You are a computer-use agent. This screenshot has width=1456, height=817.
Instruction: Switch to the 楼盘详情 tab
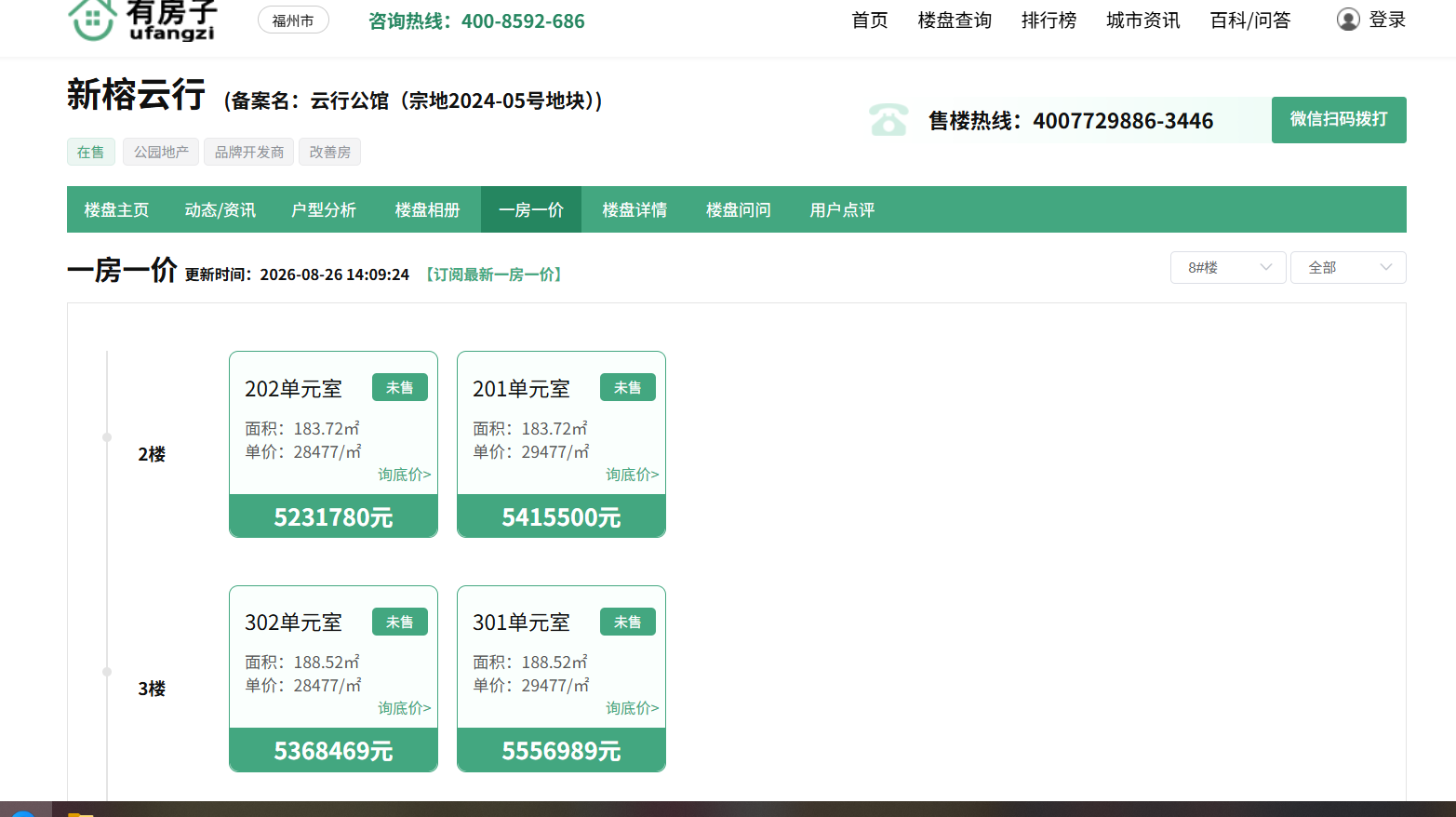(x=634, y=209)
